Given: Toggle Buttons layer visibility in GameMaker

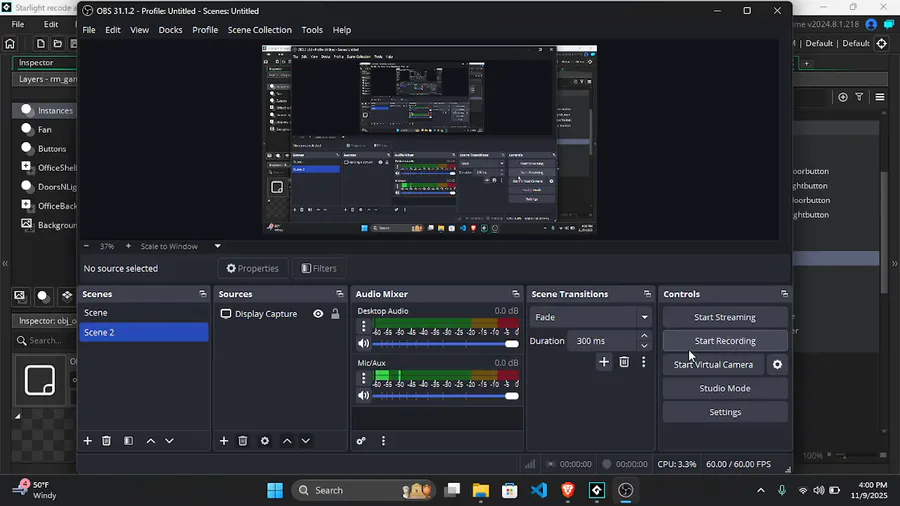Looking at the screenshot, I should point(26,147).
